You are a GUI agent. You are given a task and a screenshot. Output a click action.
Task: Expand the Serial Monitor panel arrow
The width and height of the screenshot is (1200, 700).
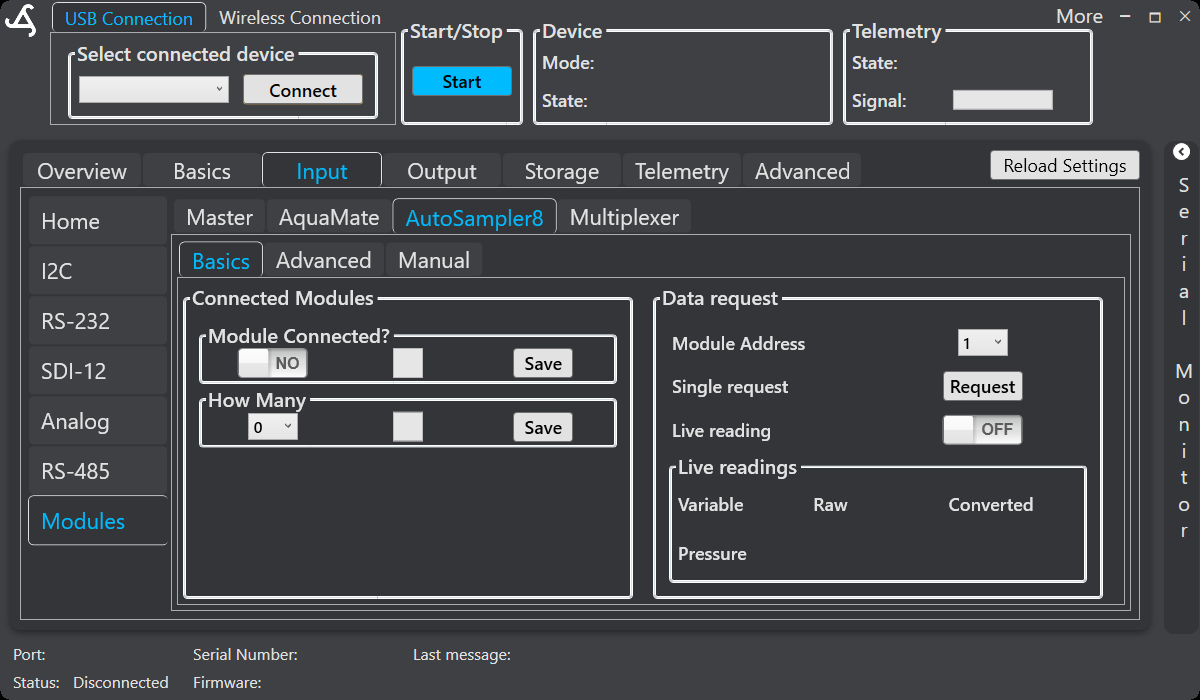[1181, 152]
